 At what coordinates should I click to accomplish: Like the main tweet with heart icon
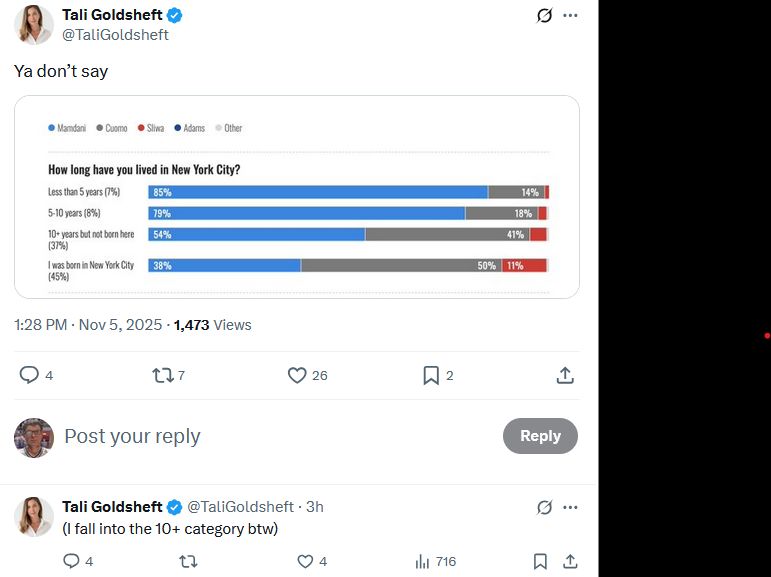click(x=297, y=375)
